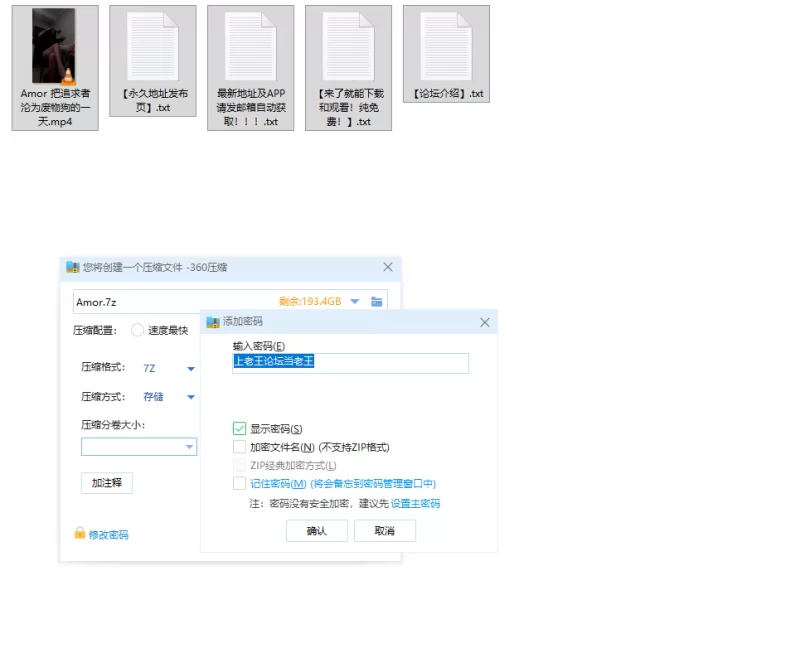Click the 确认 button
800x653 pixels.
click(x=316, y=531)
